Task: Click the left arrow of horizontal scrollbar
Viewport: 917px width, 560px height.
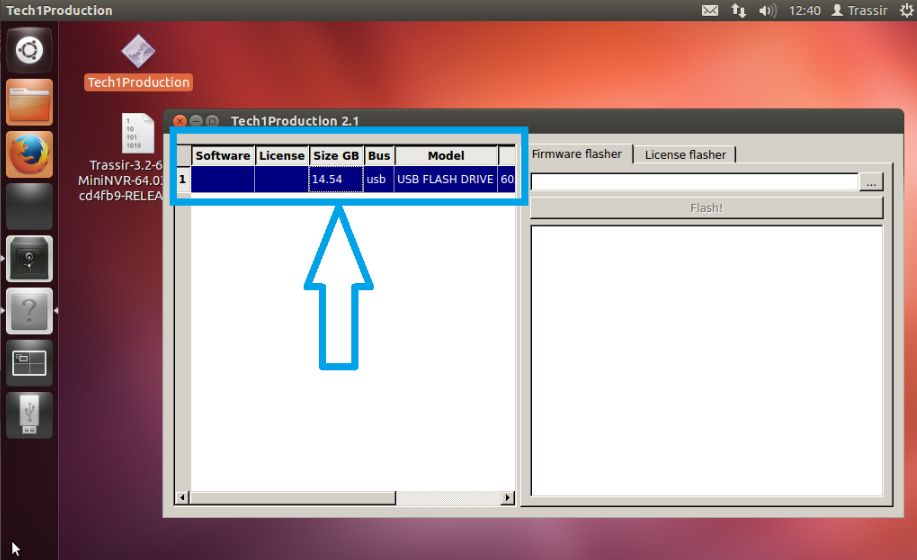Action: click(x=182, y=497)
